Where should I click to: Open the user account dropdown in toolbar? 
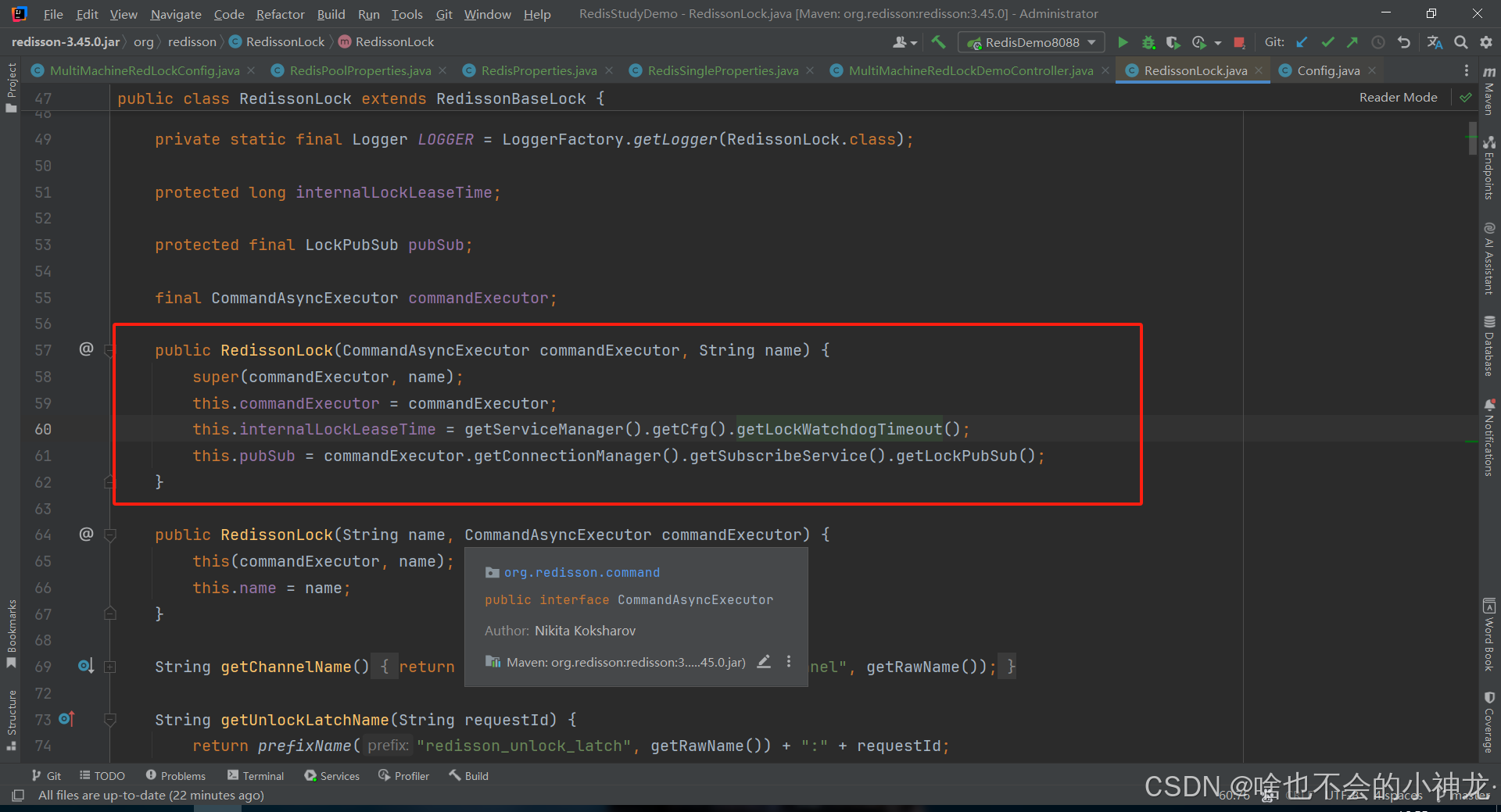(x=905, y=42)
